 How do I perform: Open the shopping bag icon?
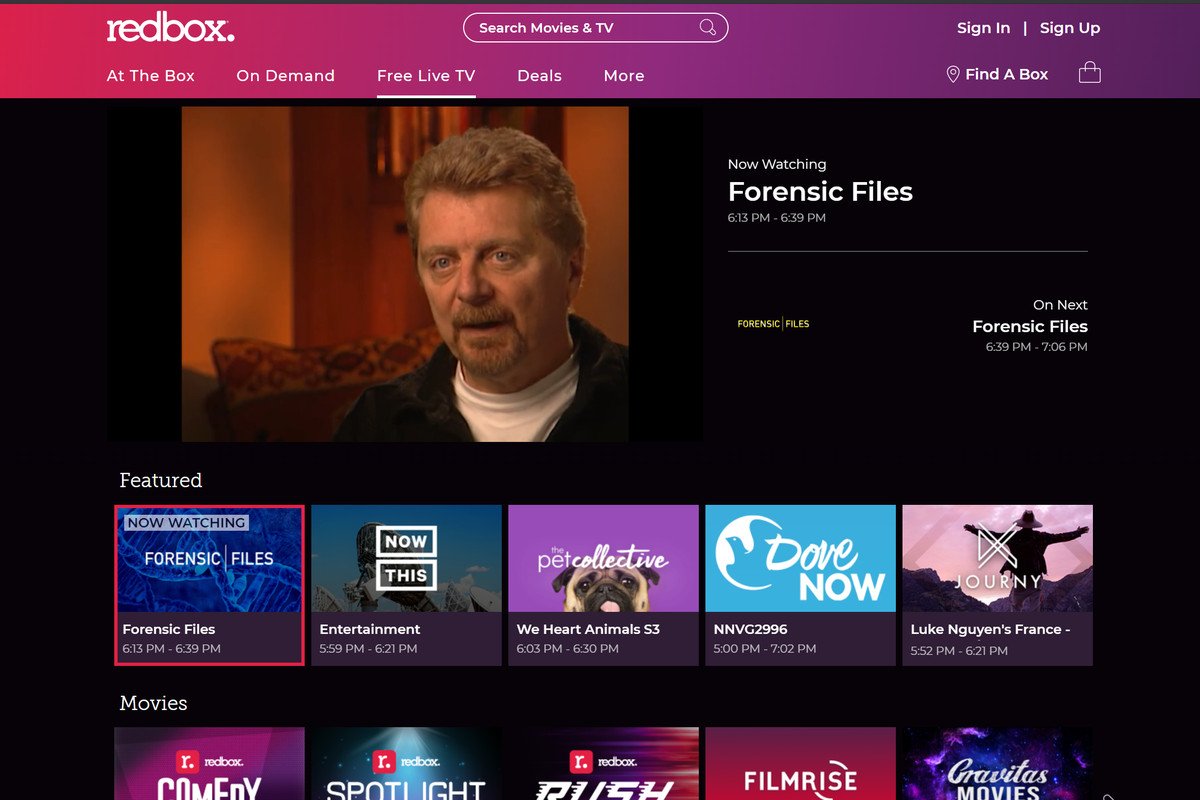[1089, 73]
